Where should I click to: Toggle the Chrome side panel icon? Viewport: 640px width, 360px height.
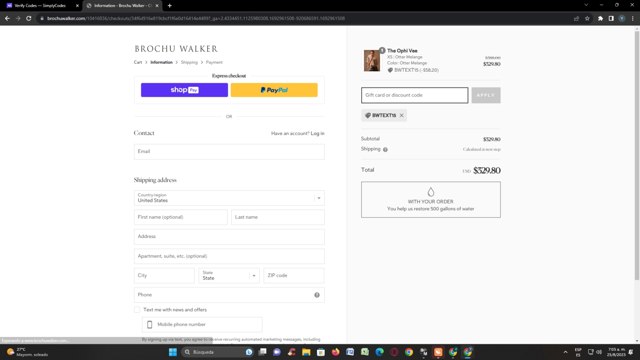(611, 18)
